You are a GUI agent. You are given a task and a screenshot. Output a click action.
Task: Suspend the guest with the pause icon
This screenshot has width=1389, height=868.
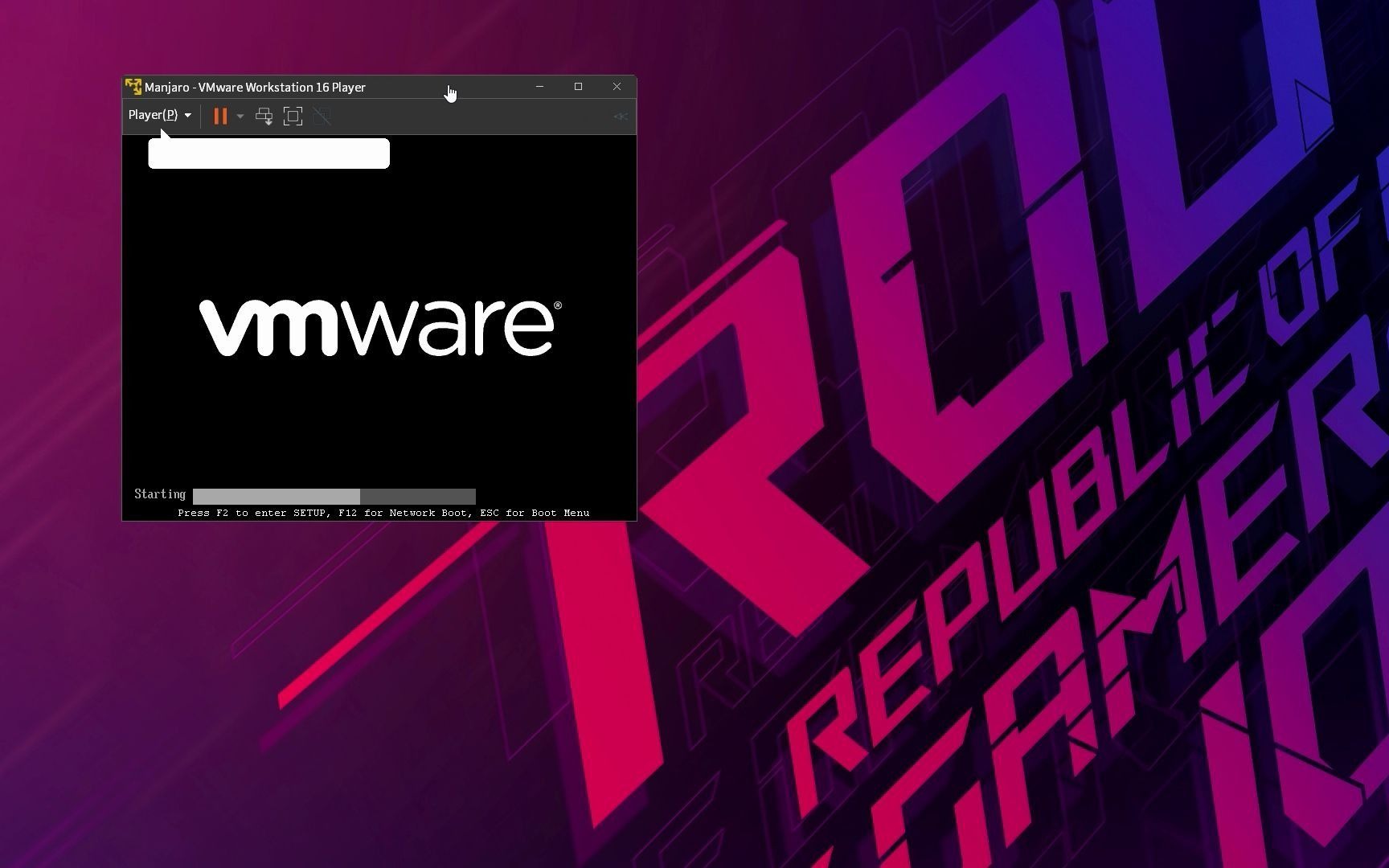pos(219,116)
